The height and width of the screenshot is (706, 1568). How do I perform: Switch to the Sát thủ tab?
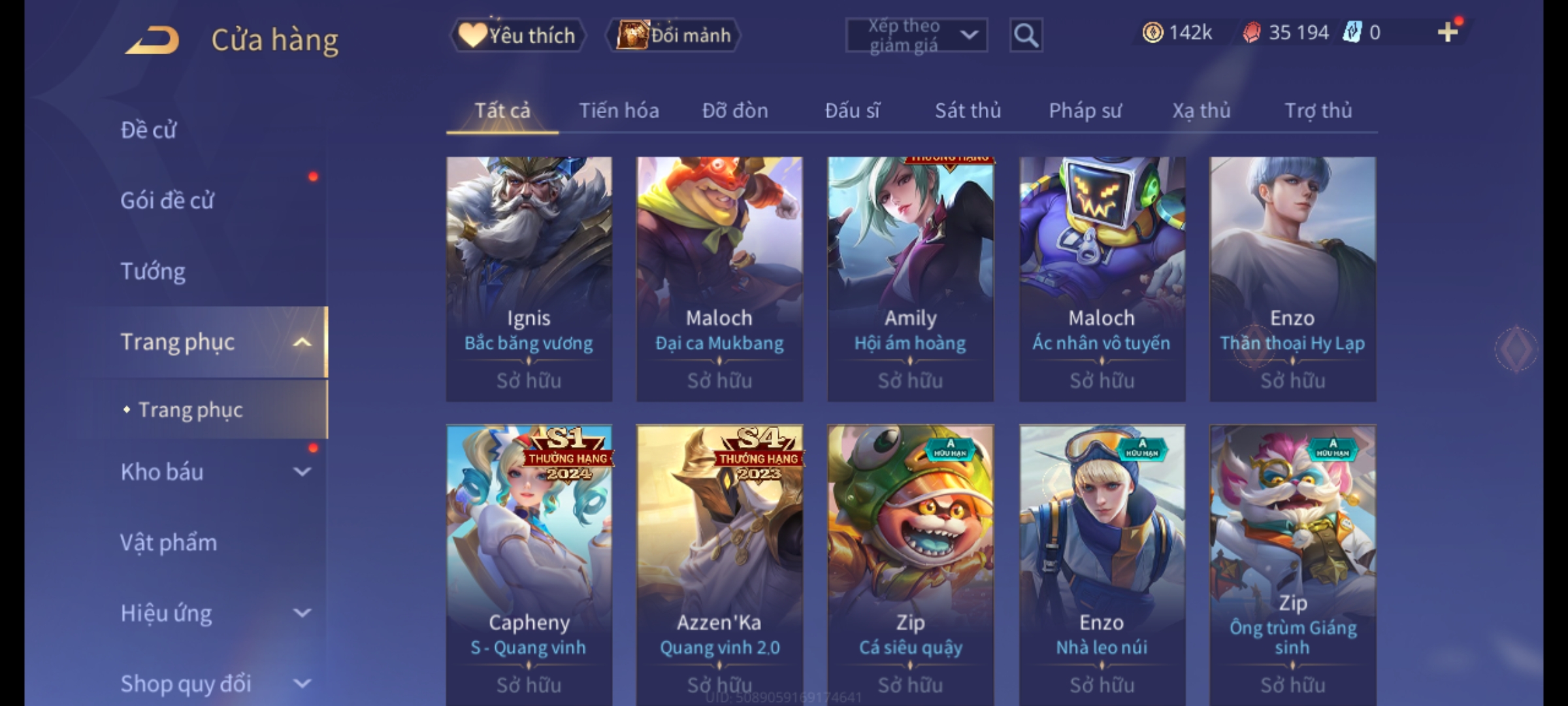tap(968, 110)
